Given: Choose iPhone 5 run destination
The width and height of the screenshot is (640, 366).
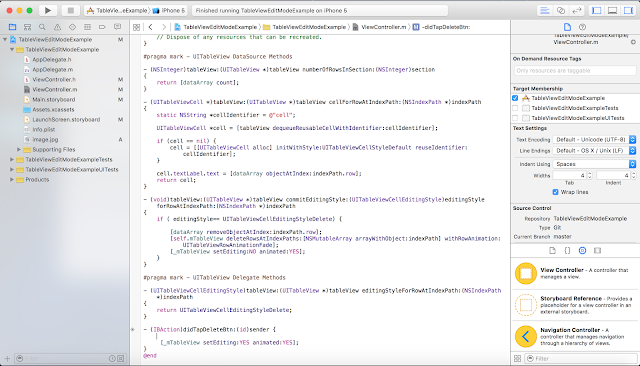Looking at the screenshot, I should tap(169, 11).
